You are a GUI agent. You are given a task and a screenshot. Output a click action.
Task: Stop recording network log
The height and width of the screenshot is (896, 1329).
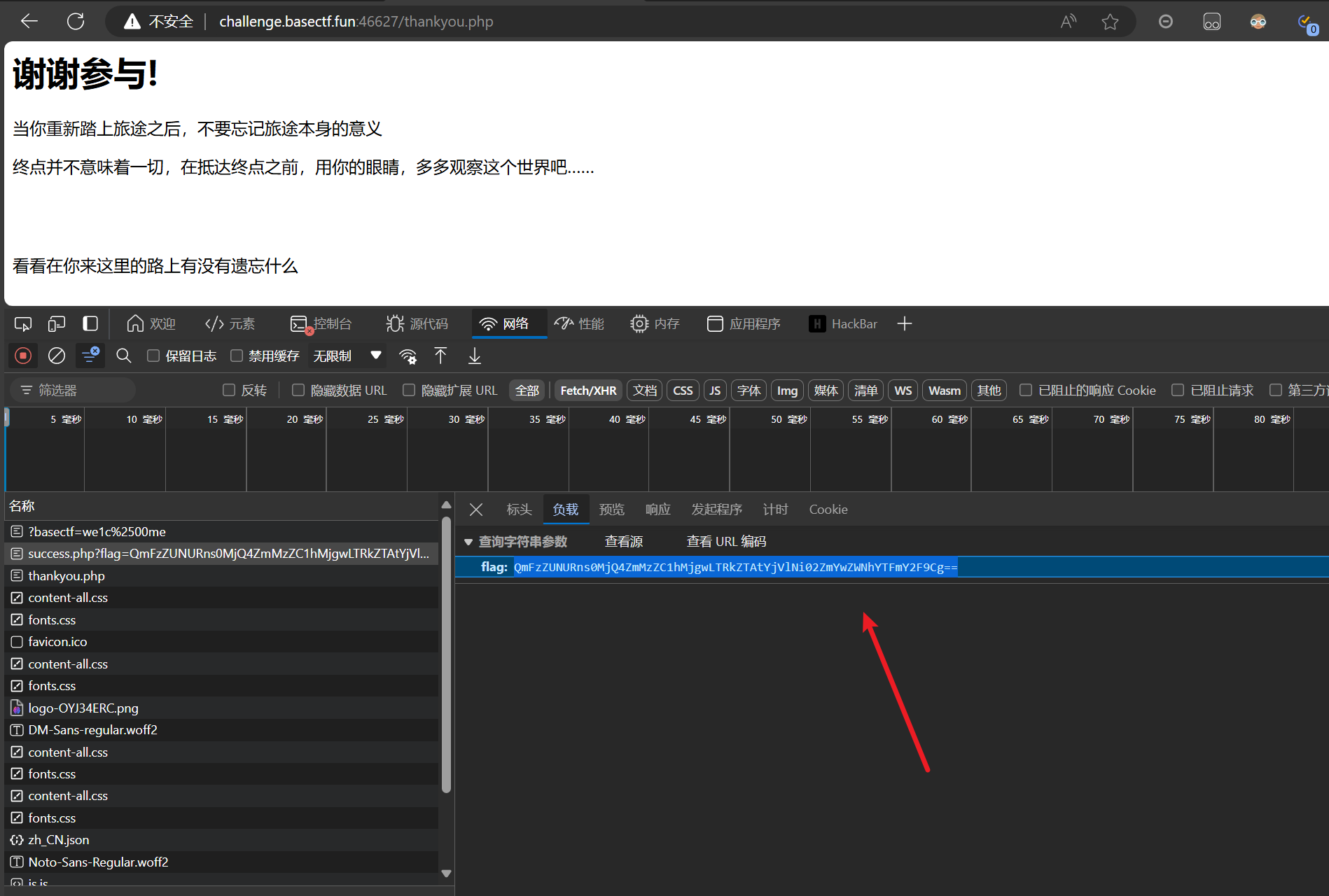(x=23, y=356)
